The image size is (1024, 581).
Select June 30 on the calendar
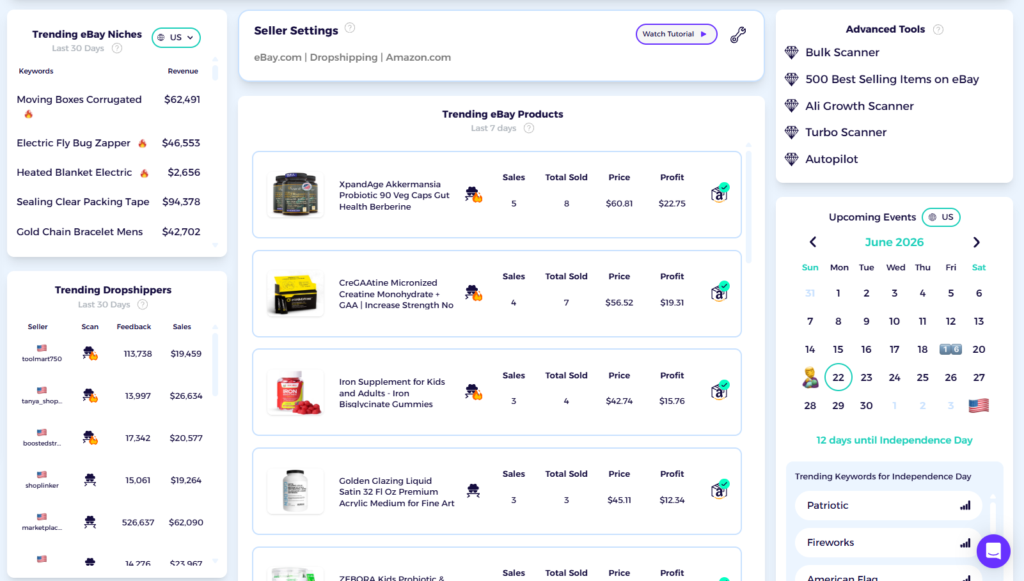[866, 405]
